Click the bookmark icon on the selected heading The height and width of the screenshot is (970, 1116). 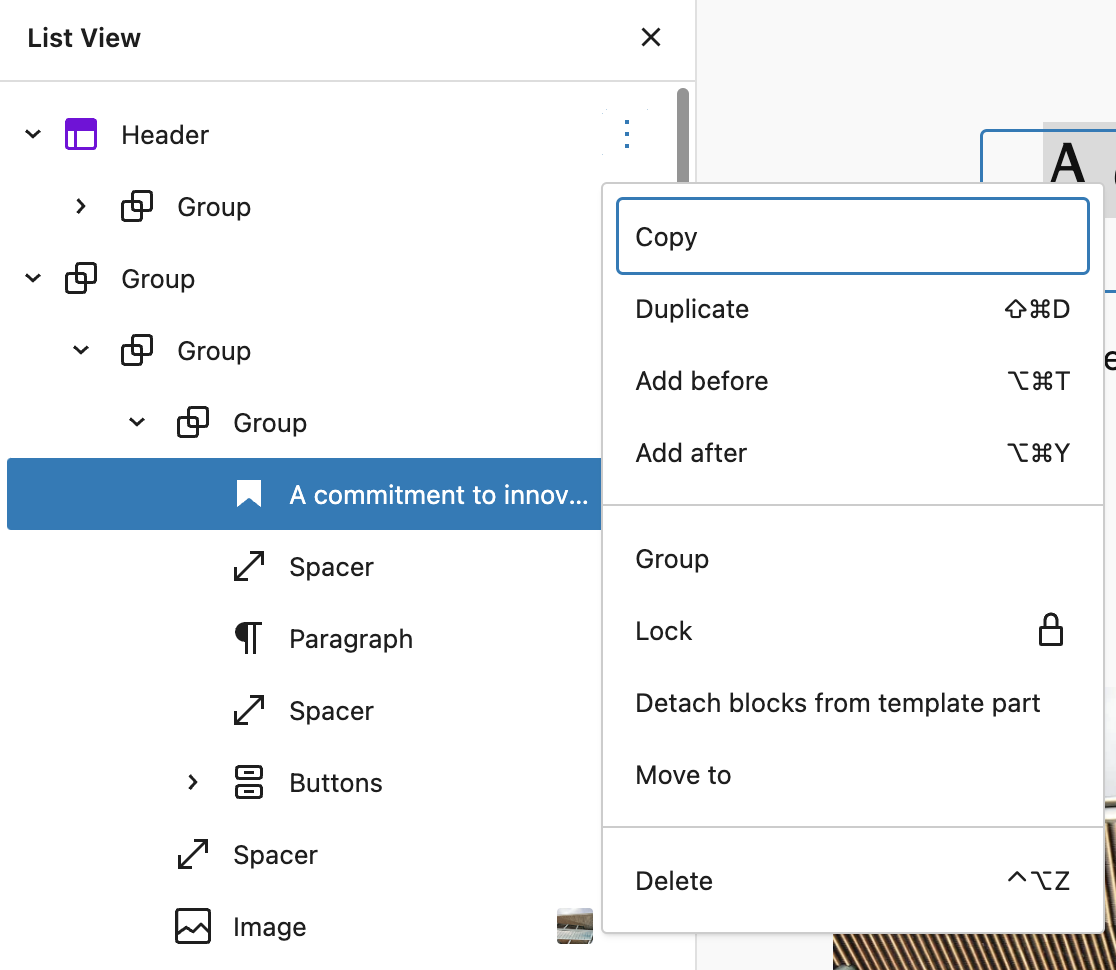[248, 493]
